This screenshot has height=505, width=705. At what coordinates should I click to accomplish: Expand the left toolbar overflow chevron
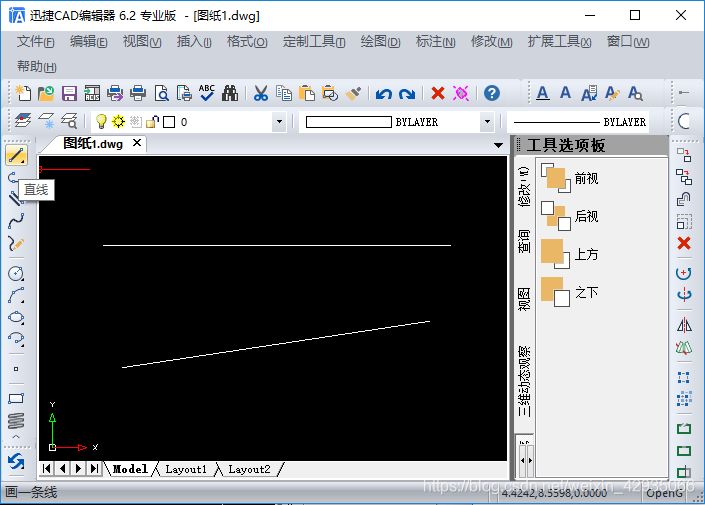[x=16, y=437]
